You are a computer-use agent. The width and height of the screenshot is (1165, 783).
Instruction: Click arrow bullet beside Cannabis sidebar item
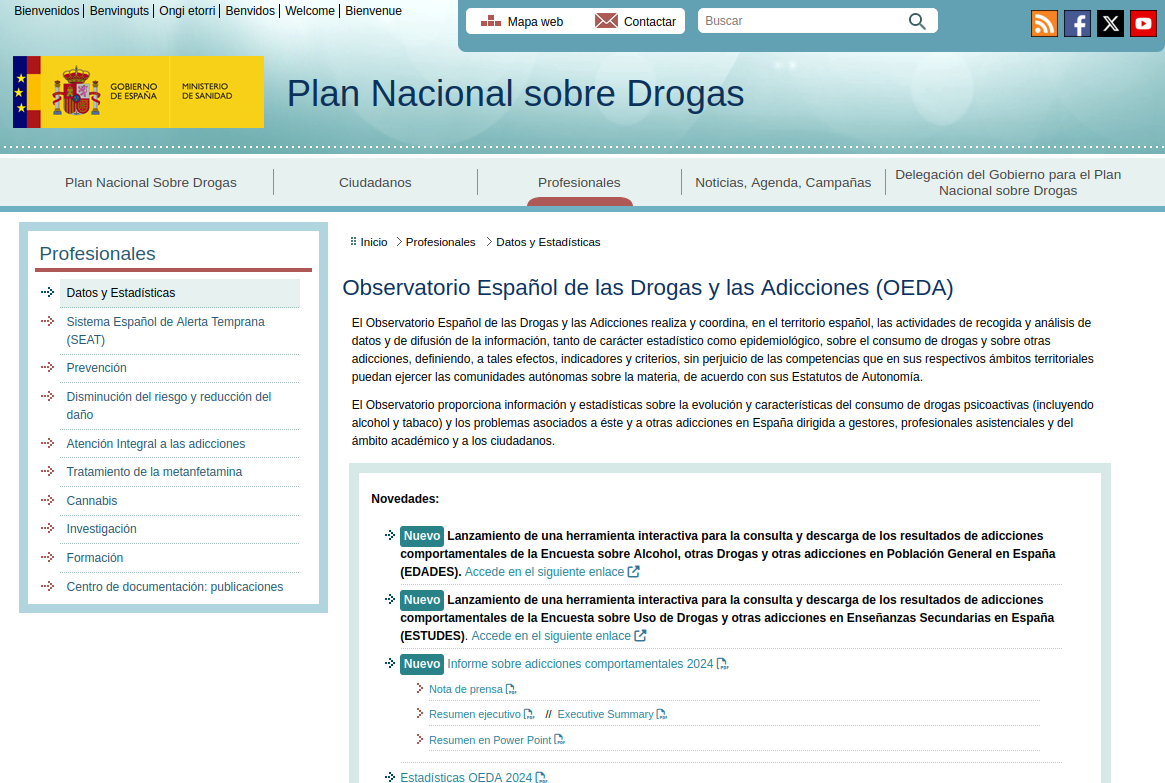point(48,500)
